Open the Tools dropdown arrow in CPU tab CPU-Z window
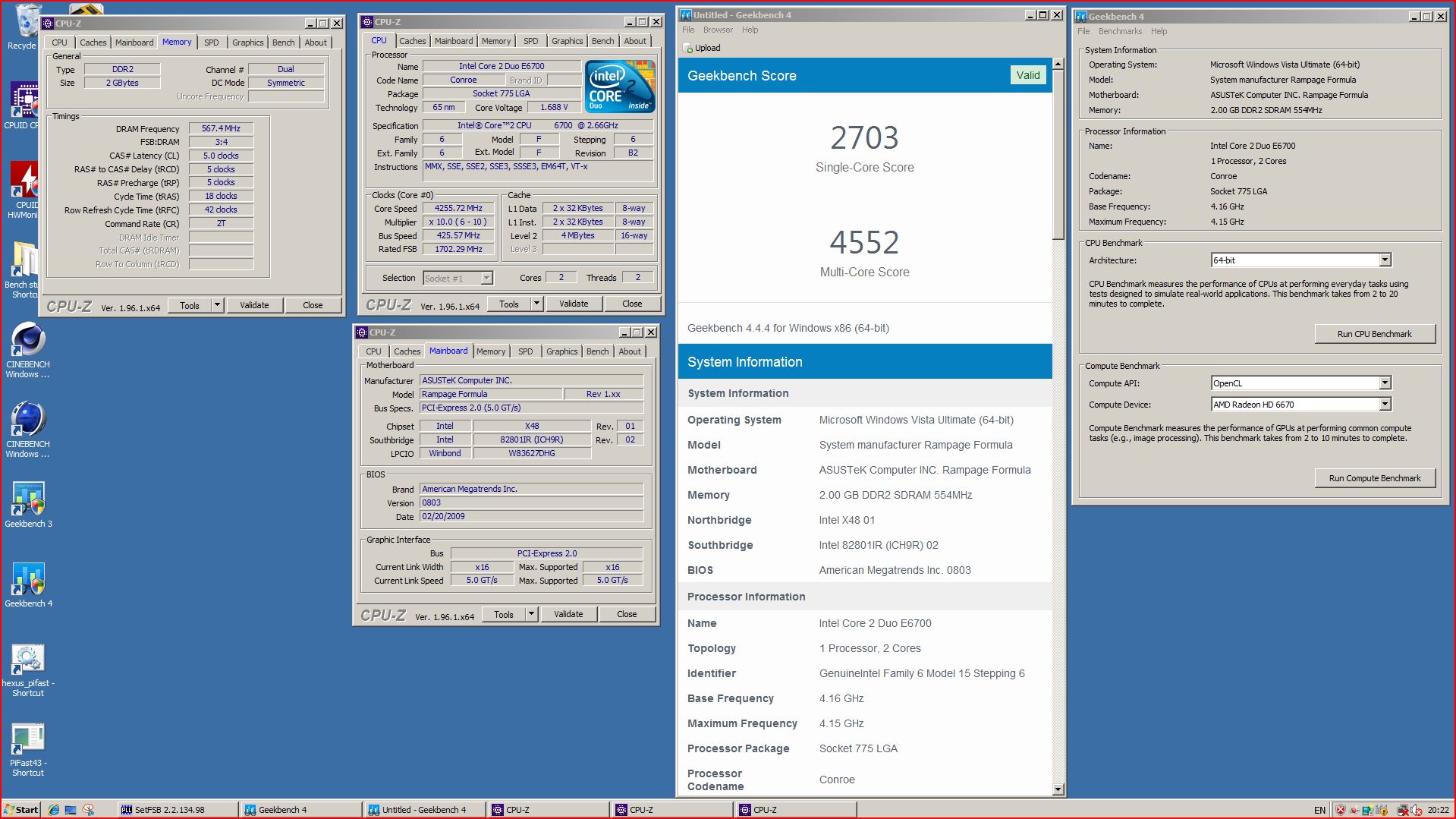The width and height of the screenshot is (1456, 819). pyautogui.click(x=536, y=304)
